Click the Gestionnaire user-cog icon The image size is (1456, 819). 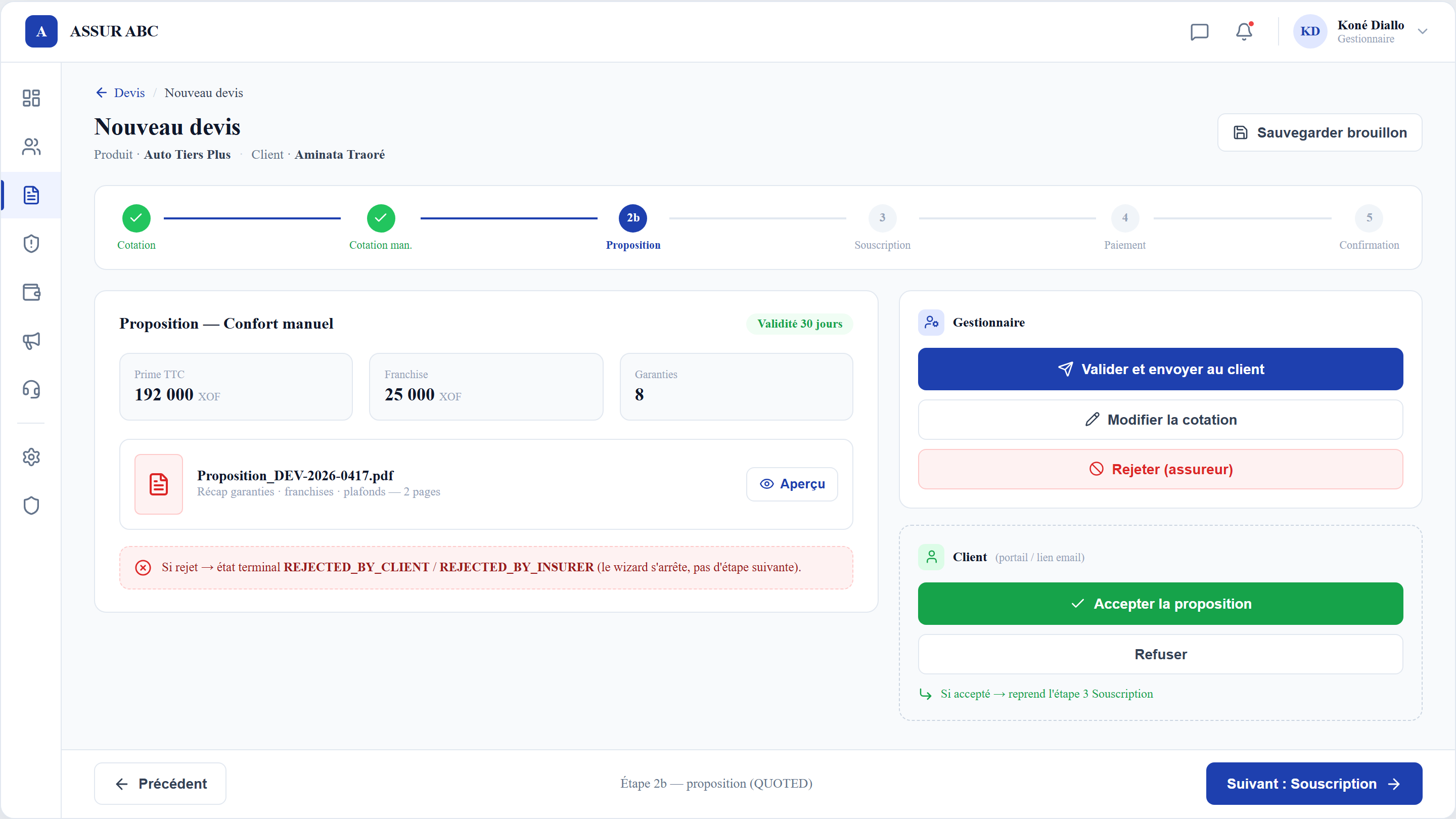[931, 322]
